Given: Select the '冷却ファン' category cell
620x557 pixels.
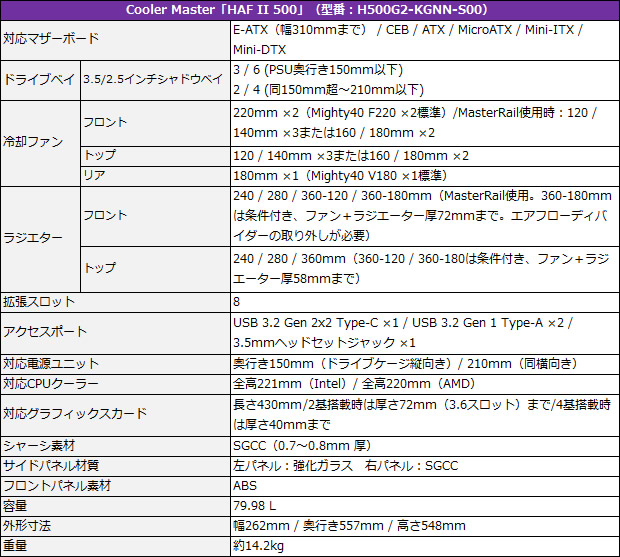Looking at the screenshot, I should (x=40, y=143).
